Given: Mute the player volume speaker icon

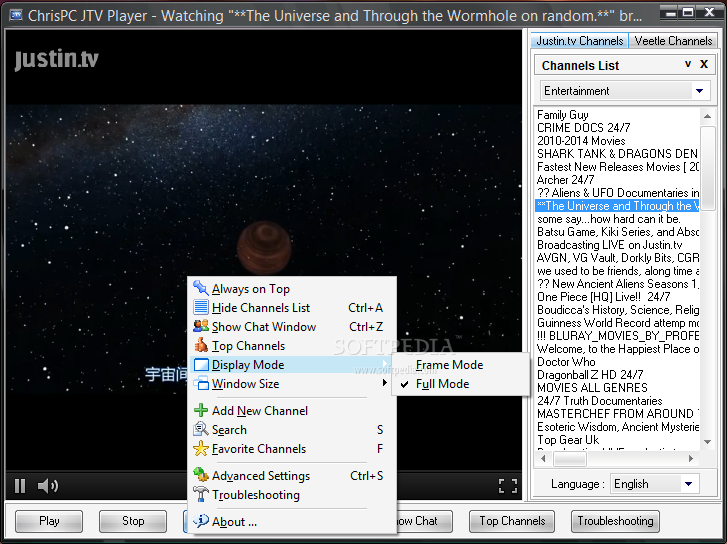Looking at the screenshot, I should (48, 486).
